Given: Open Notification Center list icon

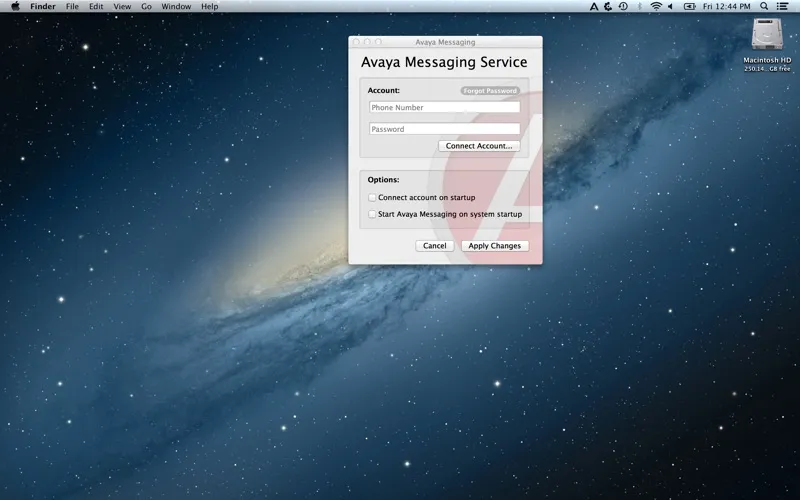Looking at the screenshot, I should click(782, 6).
